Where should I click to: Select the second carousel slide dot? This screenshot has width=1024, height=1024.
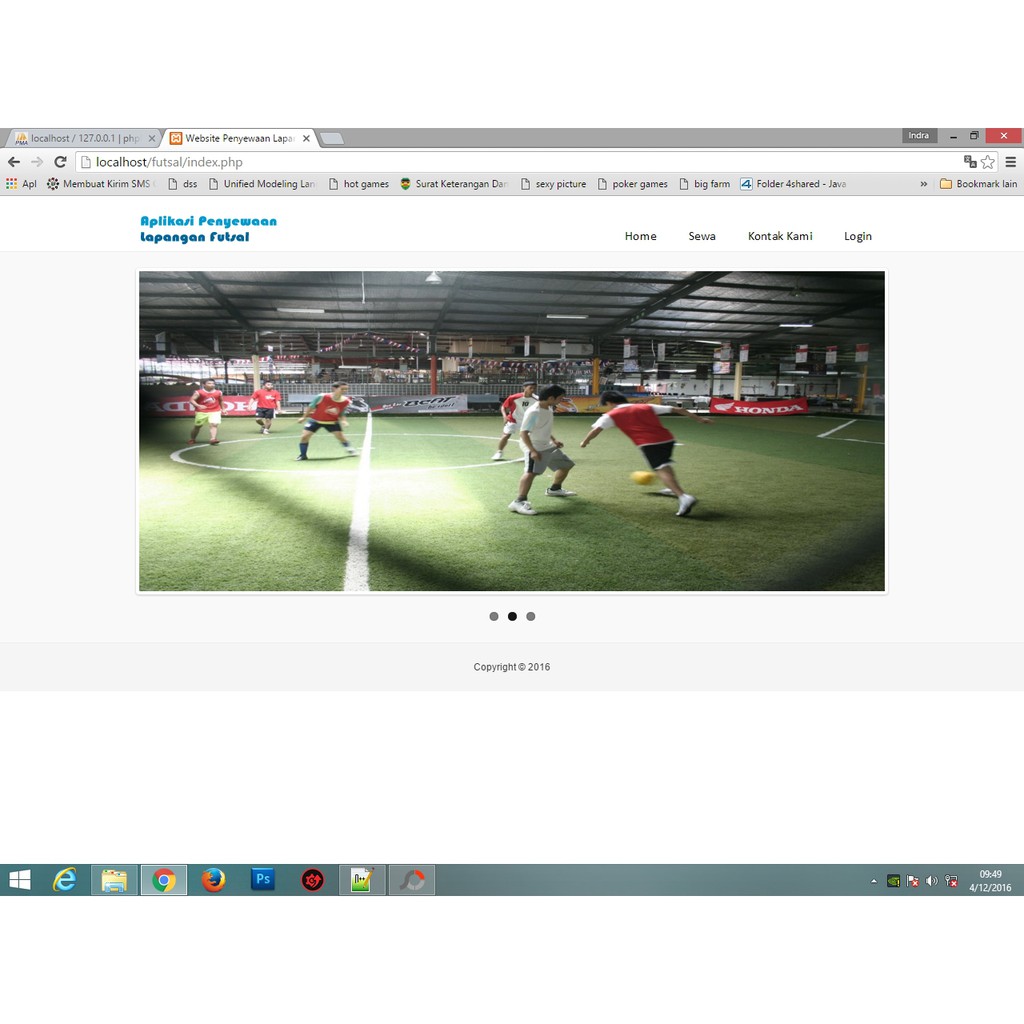point(512,616)
